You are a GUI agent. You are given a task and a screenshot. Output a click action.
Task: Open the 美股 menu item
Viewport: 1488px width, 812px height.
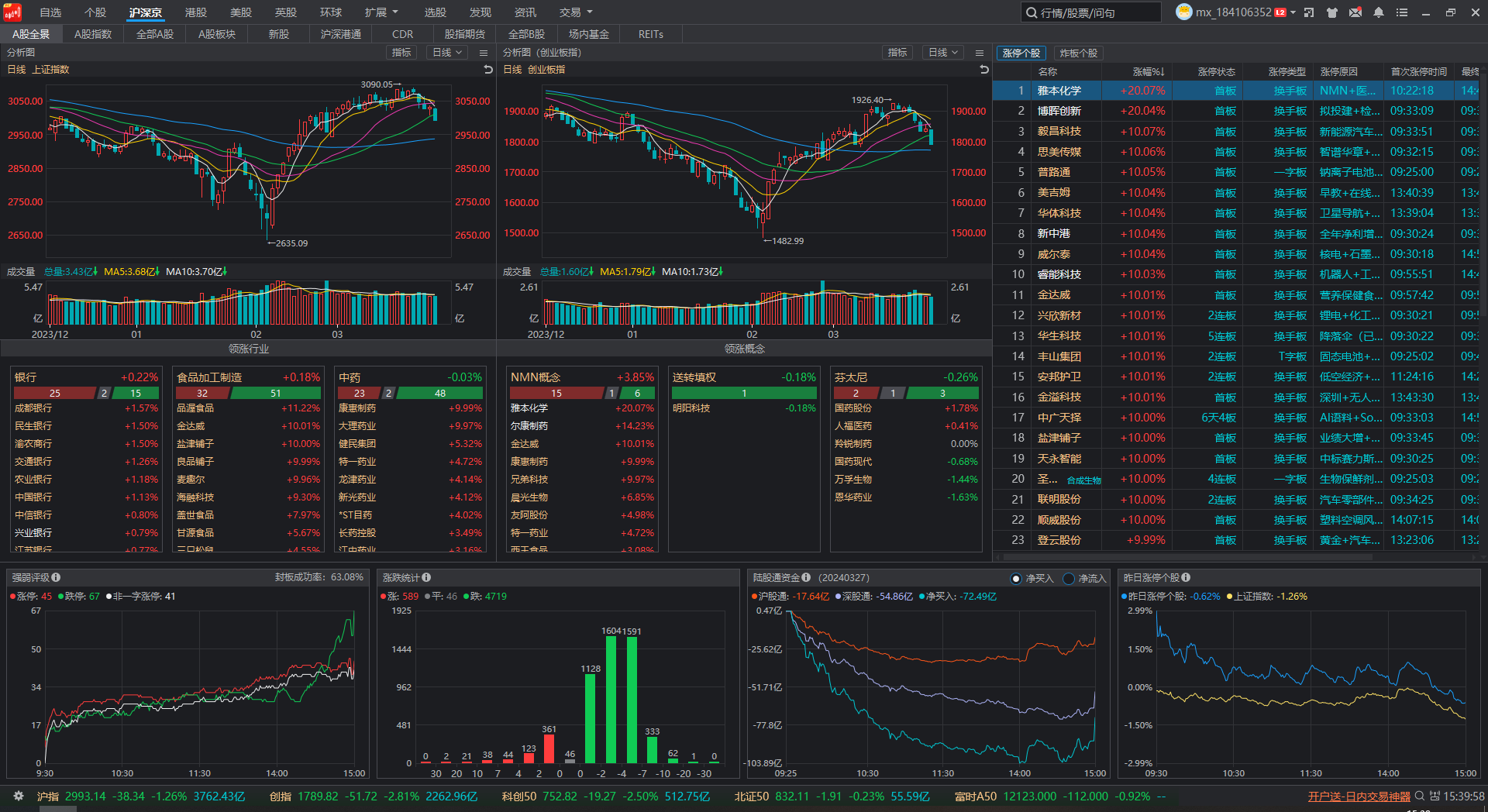[241, 12]
